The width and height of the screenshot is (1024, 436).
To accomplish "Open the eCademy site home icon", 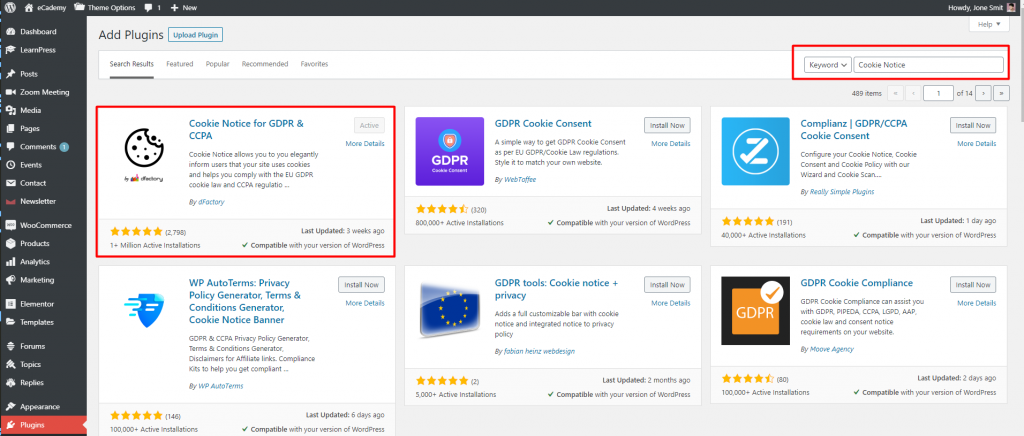I will [28, 7].
